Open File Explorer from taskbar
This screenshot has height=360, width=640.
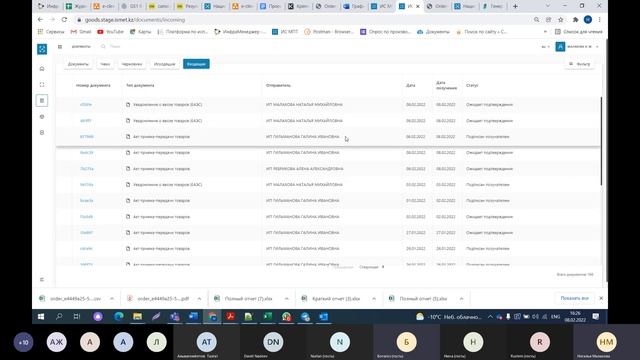pyautogui.click(x=138, y=316)
